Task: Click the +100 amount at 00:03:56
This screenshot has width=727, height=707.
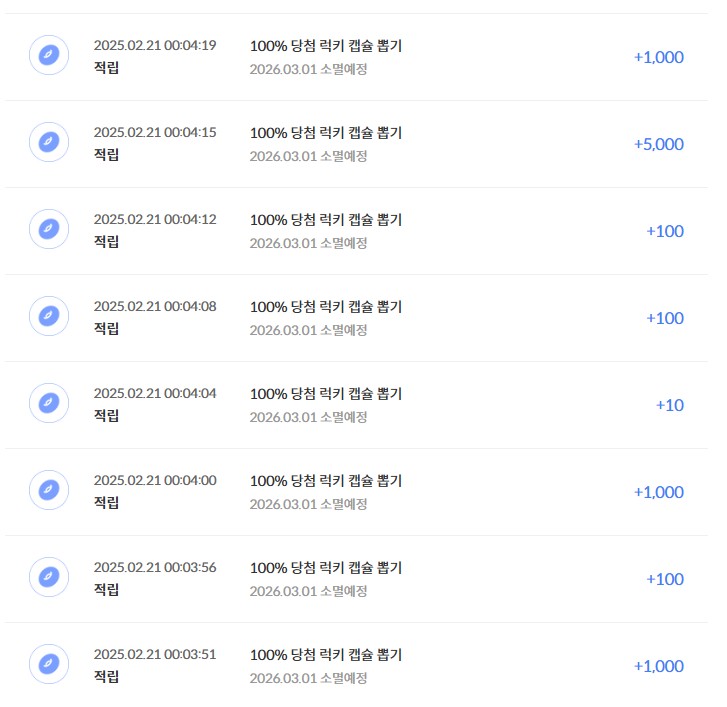Action: [665, 580]
